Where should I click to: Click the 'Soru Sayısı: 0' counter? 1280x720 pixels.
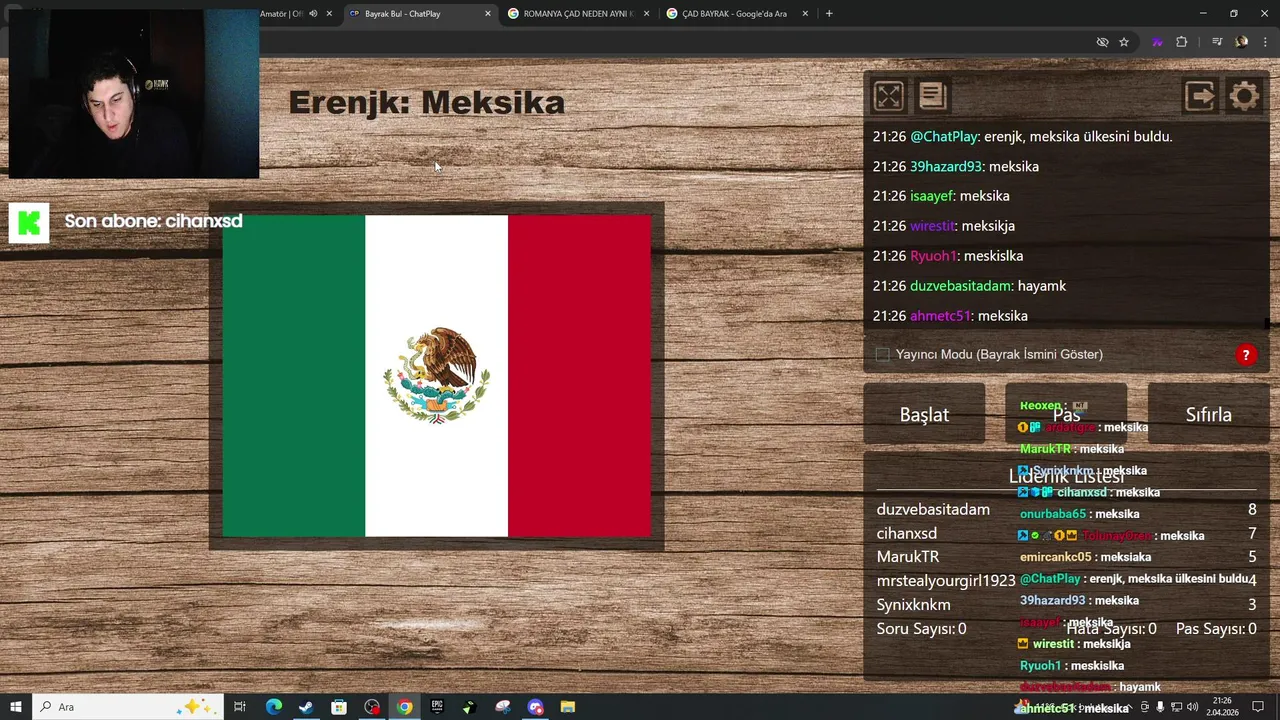(x=921, y=629)
